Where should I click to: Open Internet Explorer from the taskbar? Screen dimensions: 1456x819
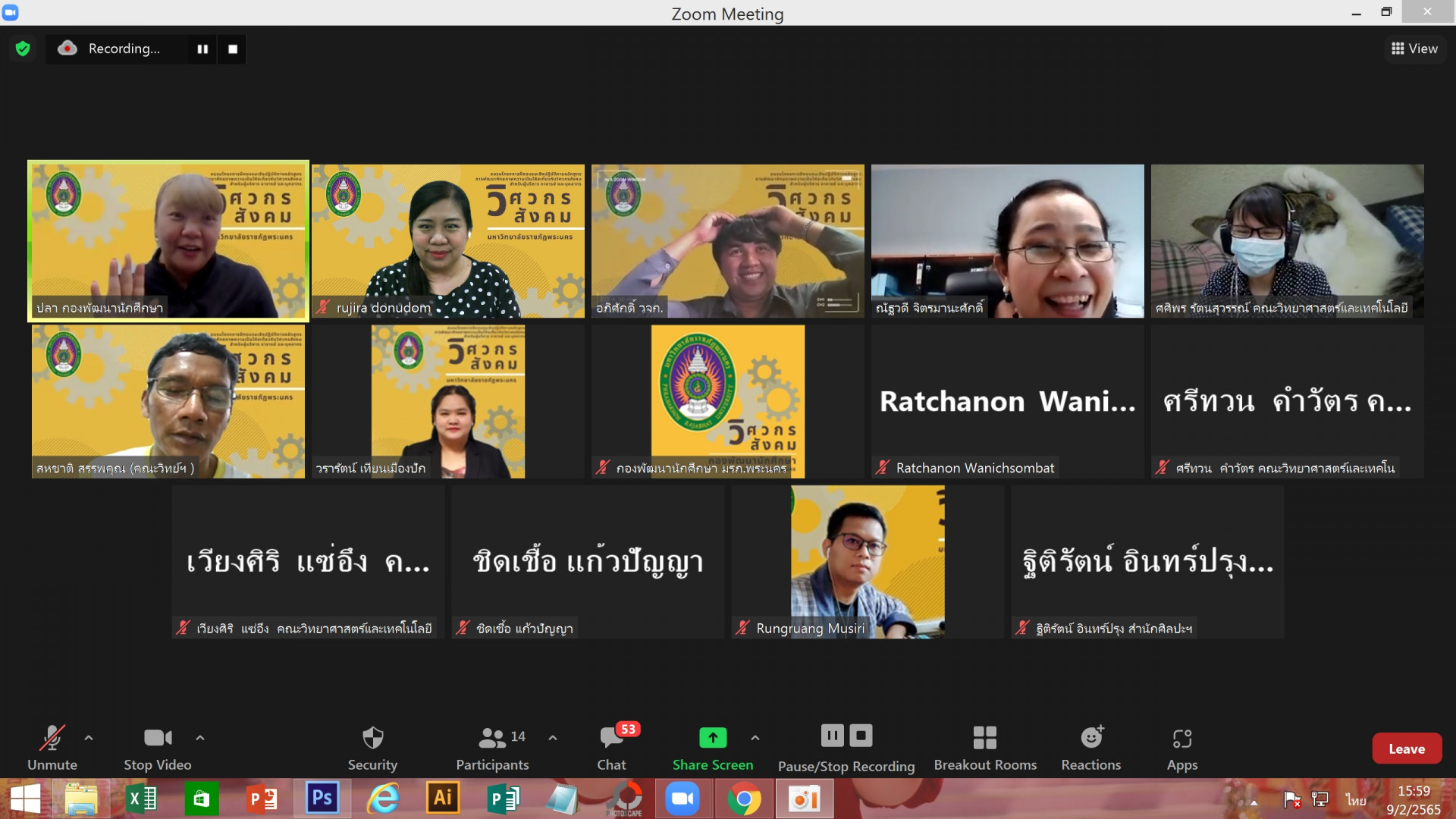coord(383,799)
